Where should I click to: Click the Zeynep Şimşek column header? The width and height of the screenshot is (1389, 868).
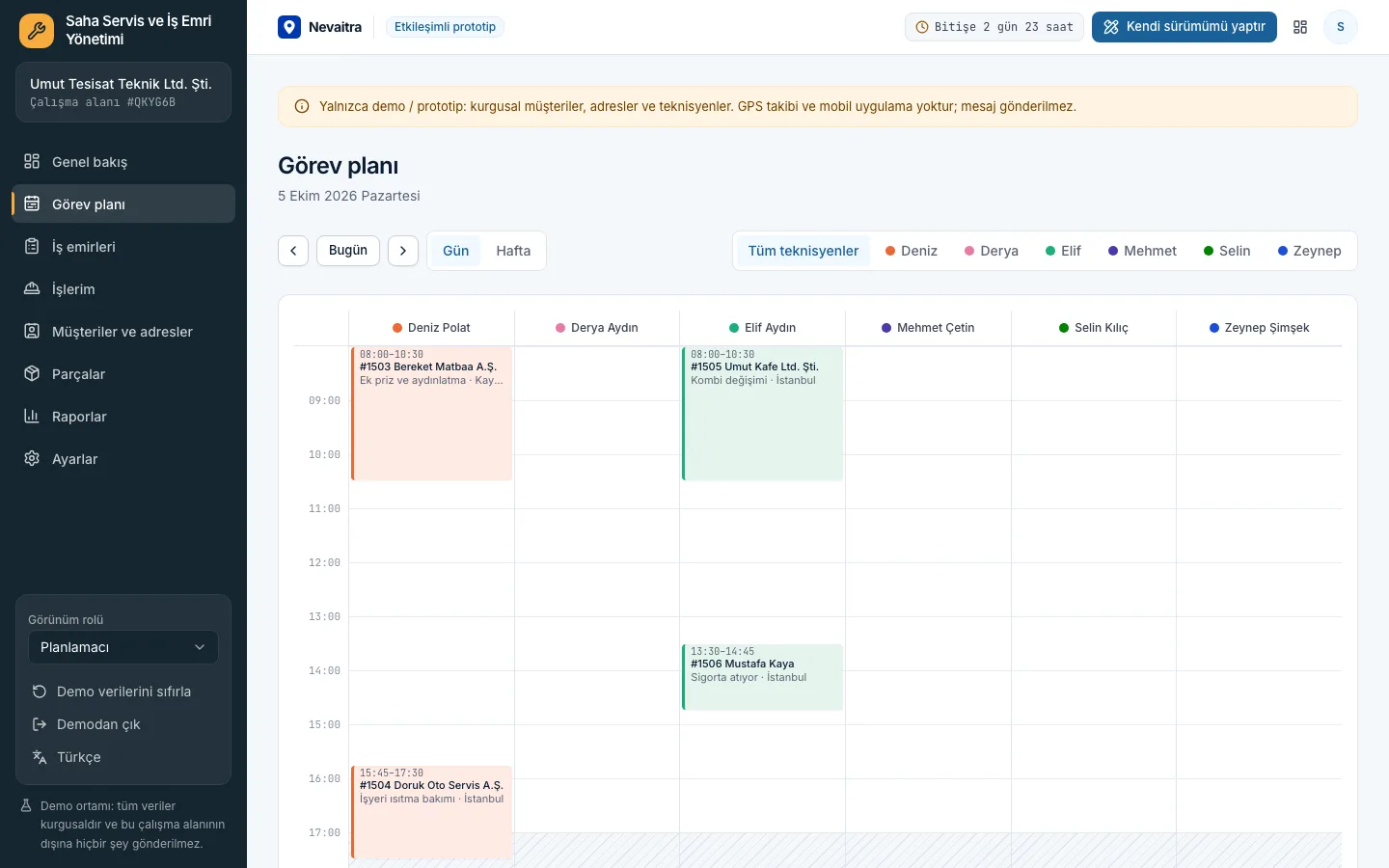click(x=1260, y=328)
